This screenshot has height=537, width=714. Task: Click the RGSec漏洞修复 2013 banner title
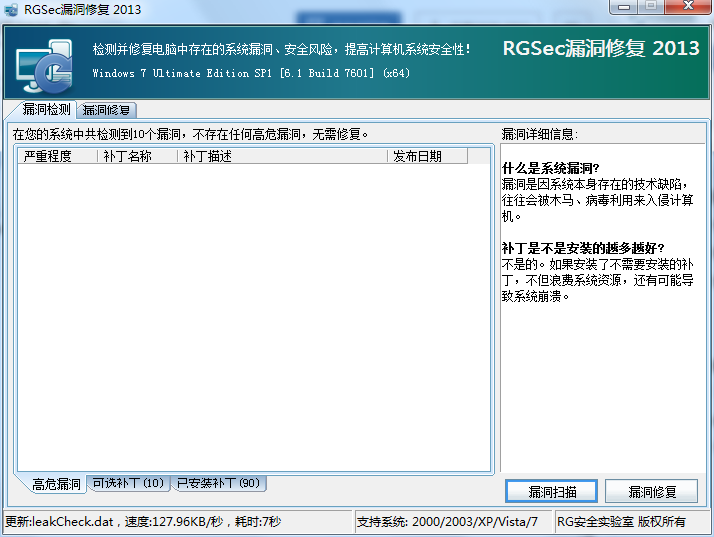(601, 48)
